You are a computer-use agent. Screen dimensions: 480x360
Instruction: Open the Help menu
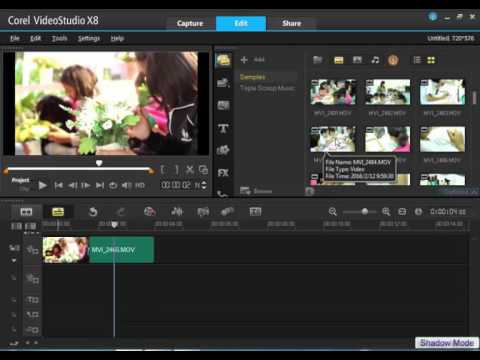[x=117, y=39]
